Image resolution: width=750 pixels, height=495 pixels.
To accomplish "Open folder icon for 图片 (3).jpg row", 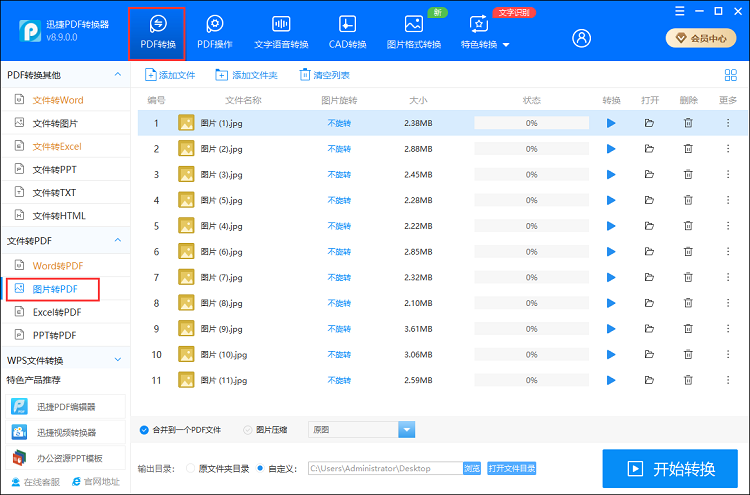I will [x=649, y=175].
